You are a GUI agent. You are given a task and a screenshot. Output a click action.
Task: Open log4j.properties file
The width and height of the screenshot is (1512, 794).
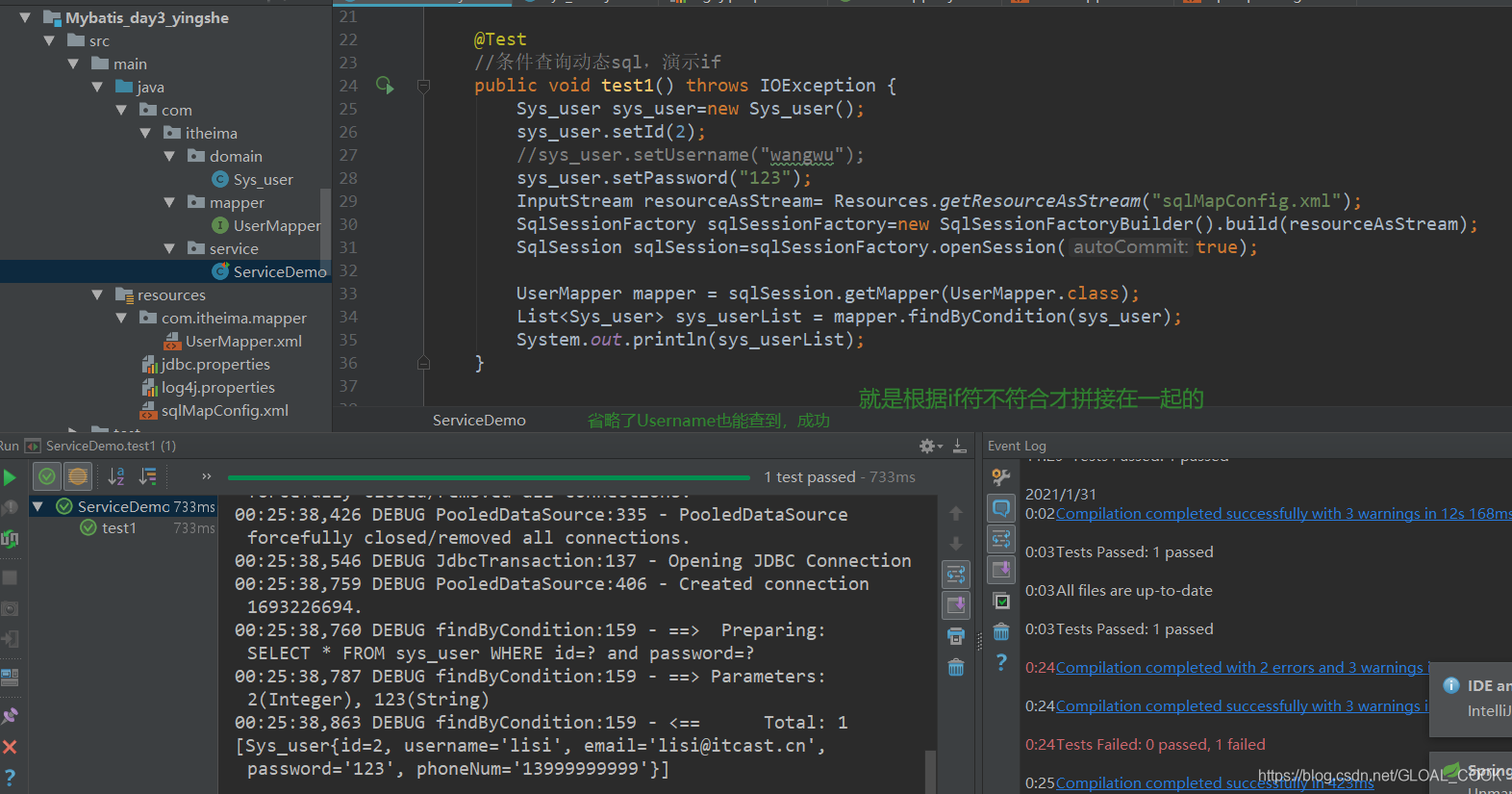click(209, 388)
